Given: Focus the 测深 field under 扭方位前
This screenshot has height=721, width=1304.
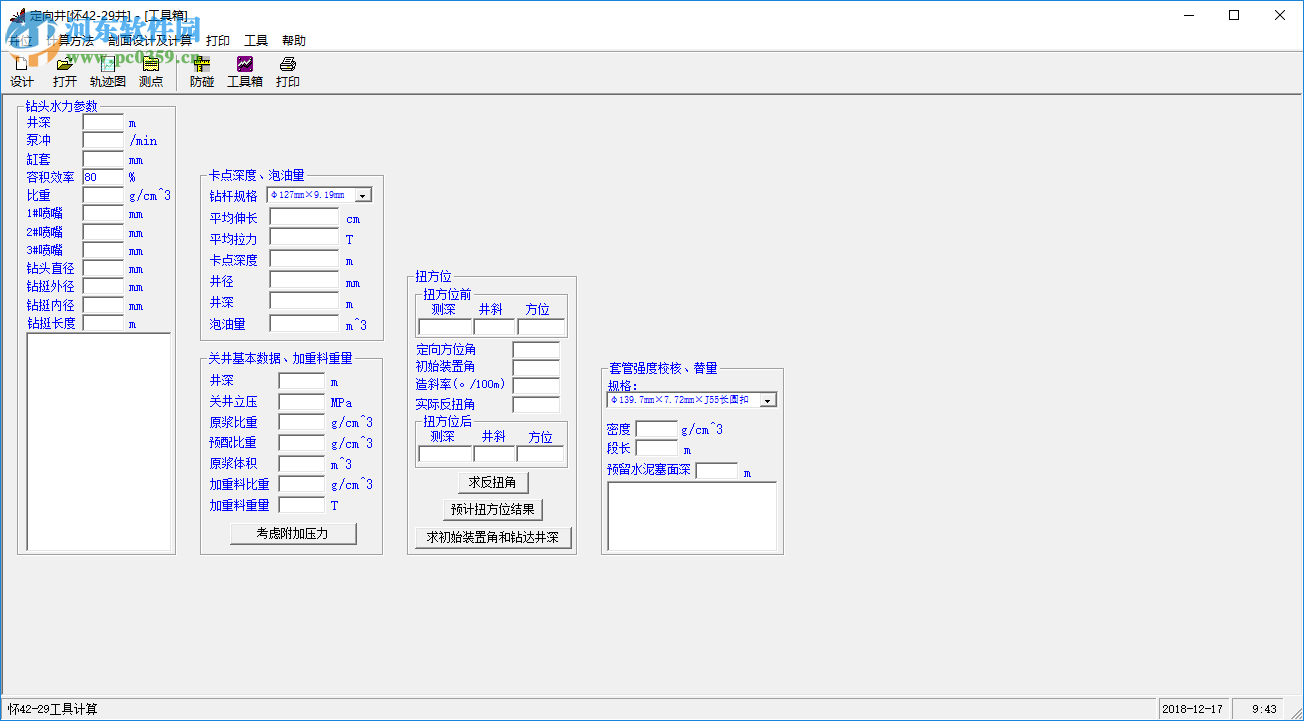Looking at the screenshot, I should click(445, 327).
